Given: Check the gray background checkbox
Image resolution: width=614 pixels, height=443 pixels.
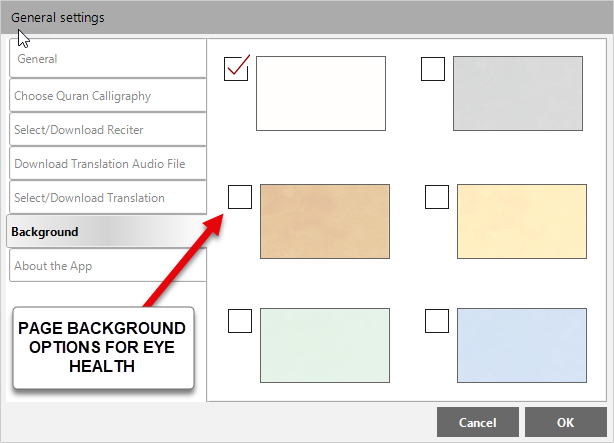Looking at the screenshot, I should tap(433, 69).
